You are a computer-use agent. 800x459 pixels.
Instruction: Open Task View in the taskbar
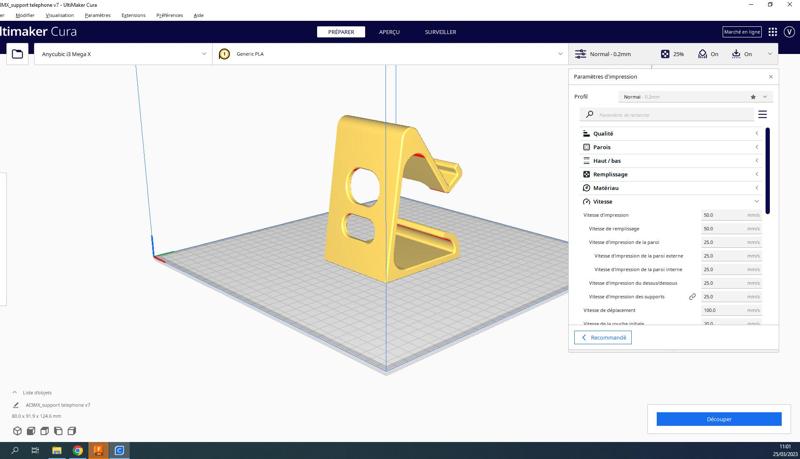point(35,450)
